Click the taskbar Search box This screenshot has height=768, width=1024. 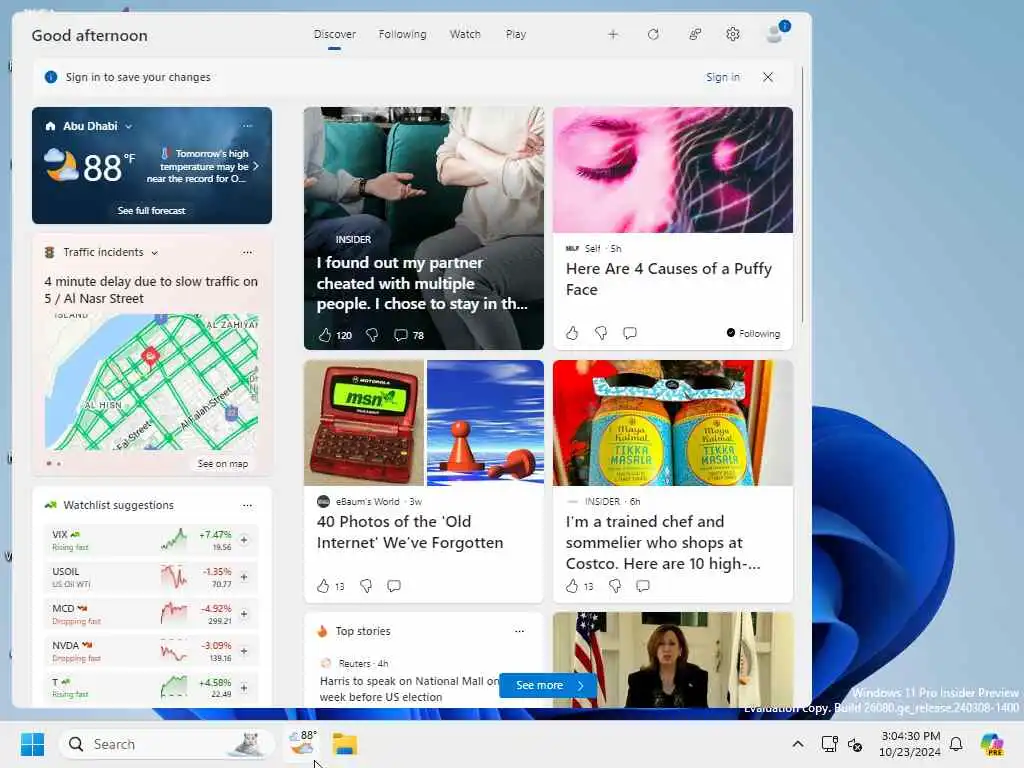(167, 744)
